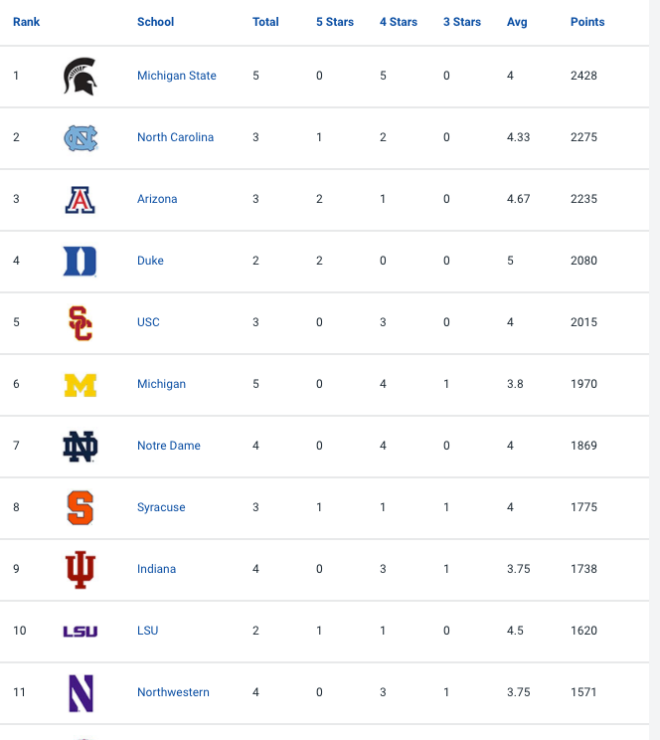Open the Michigan State school link
The height and width of the screenshot is (740, 660).
pyautogui.click(x=177, y=76)
